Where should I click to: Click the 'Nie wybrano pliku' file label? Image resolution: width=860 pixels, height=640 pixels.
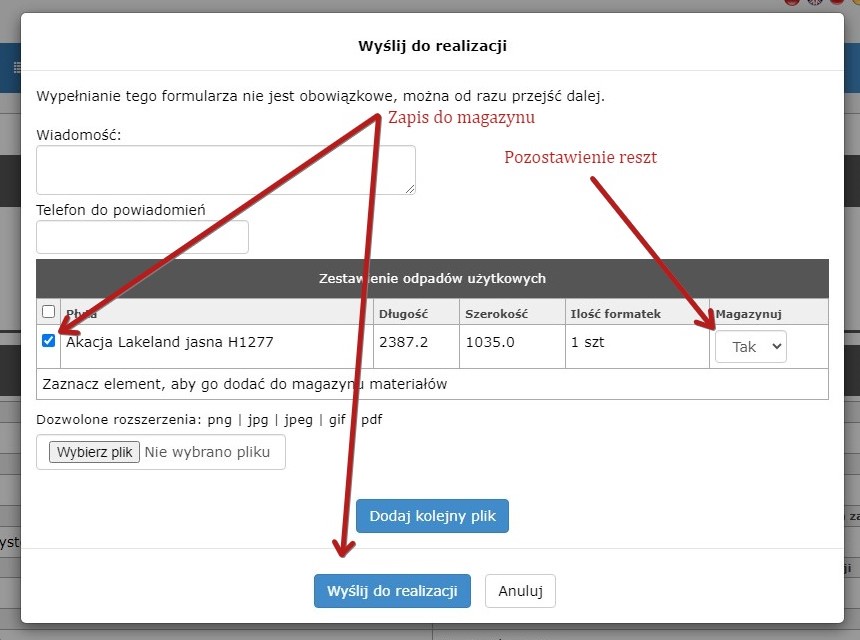point(207,452)
